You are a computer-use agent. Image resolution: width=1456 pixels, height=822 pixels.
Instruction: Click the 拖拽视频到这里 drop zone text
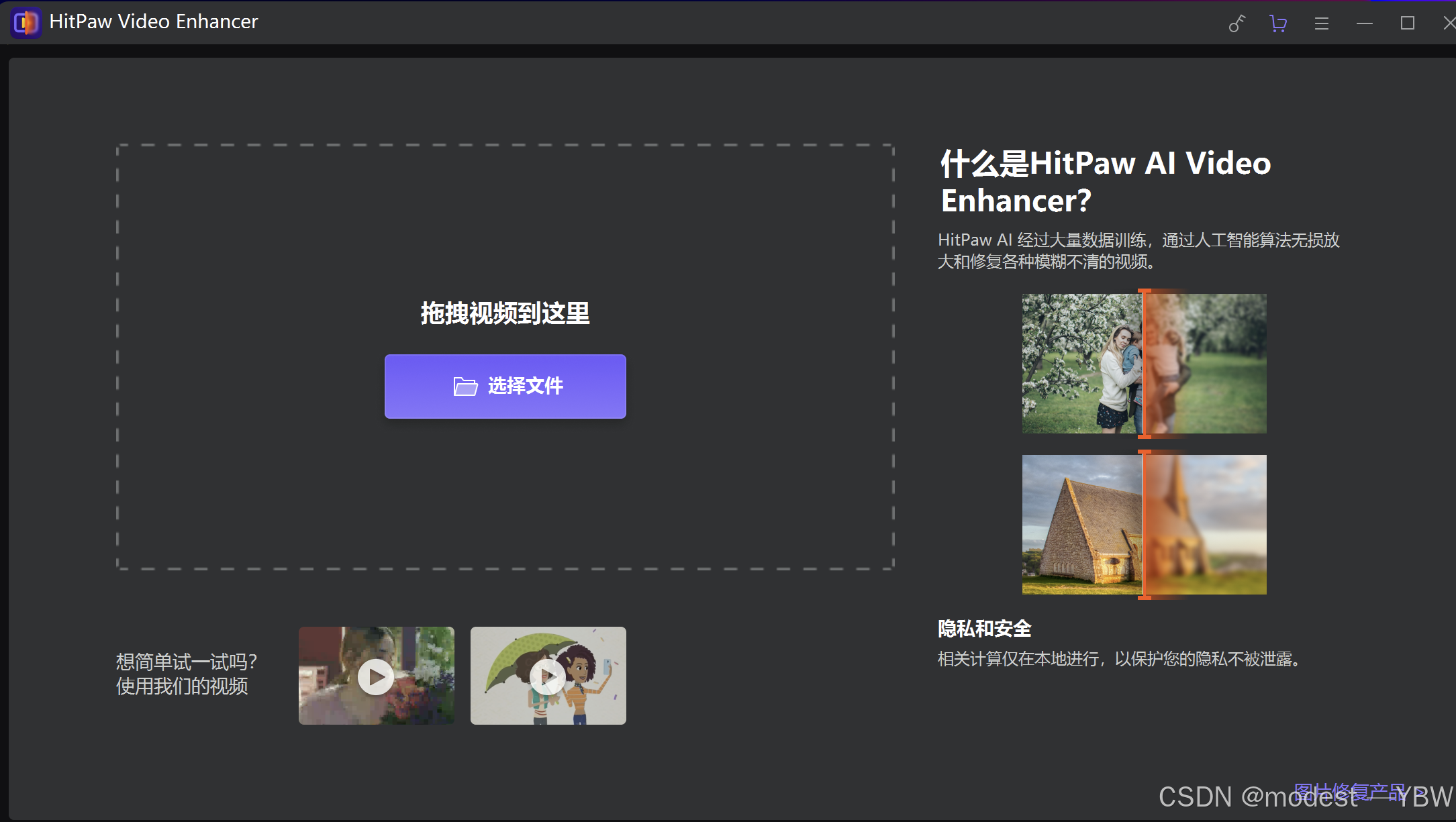(x=505, y=313)
